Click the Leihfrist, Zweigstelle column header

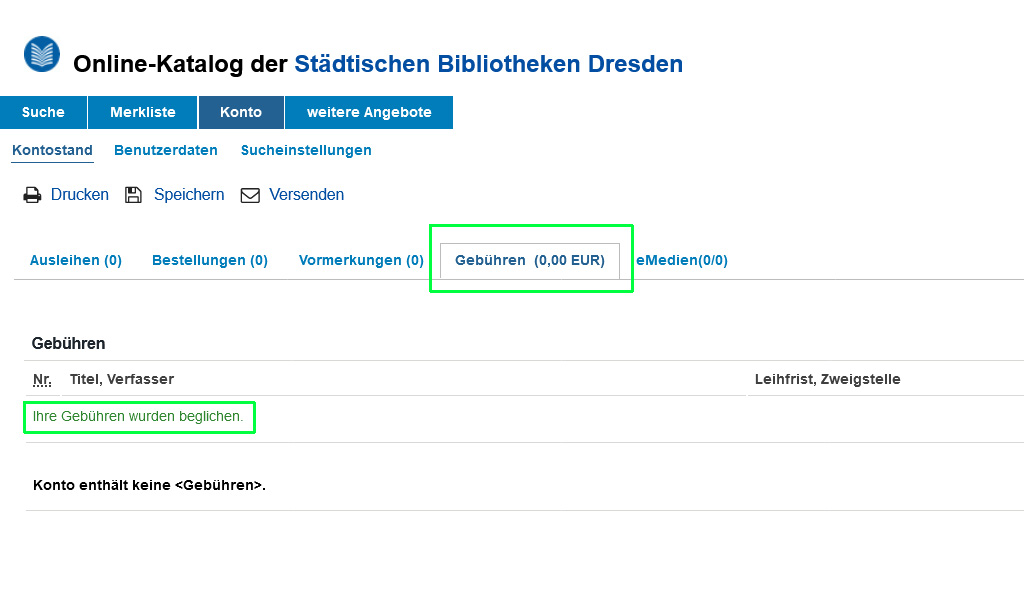827,379
